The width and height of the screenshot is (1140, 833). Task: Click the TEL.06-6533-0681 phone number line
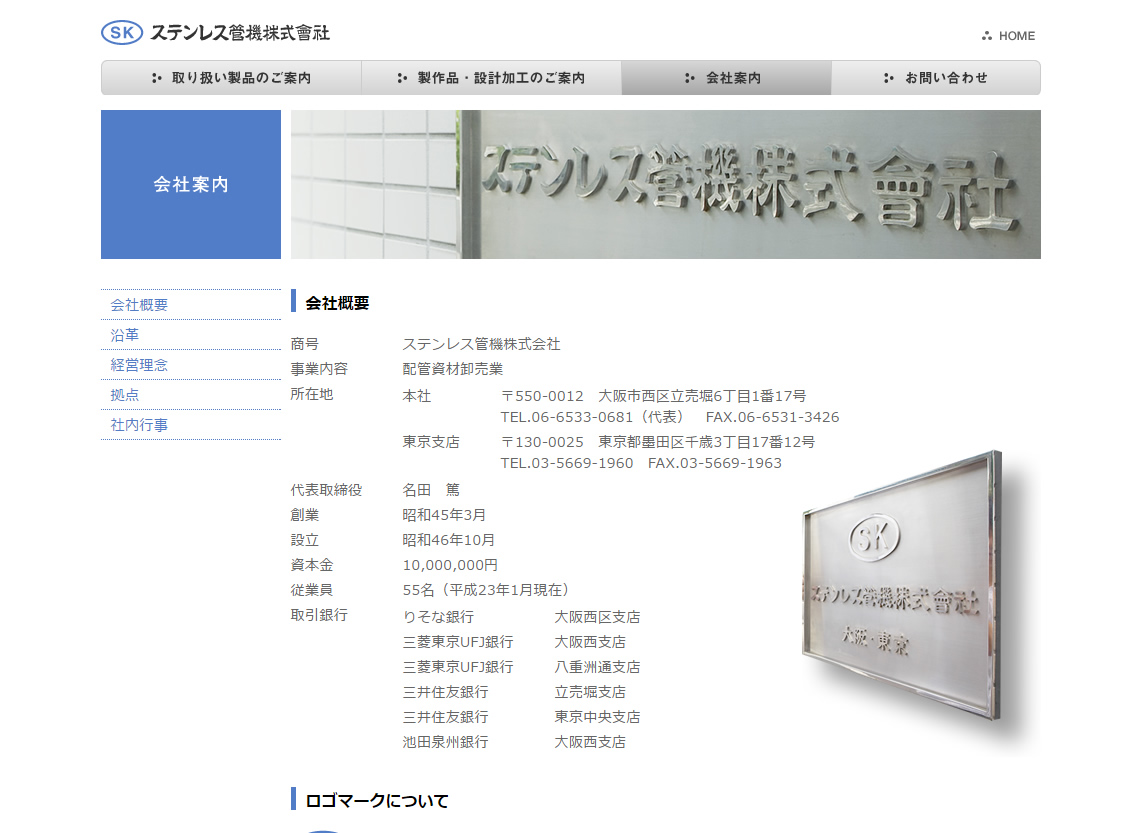coord(670,417)
